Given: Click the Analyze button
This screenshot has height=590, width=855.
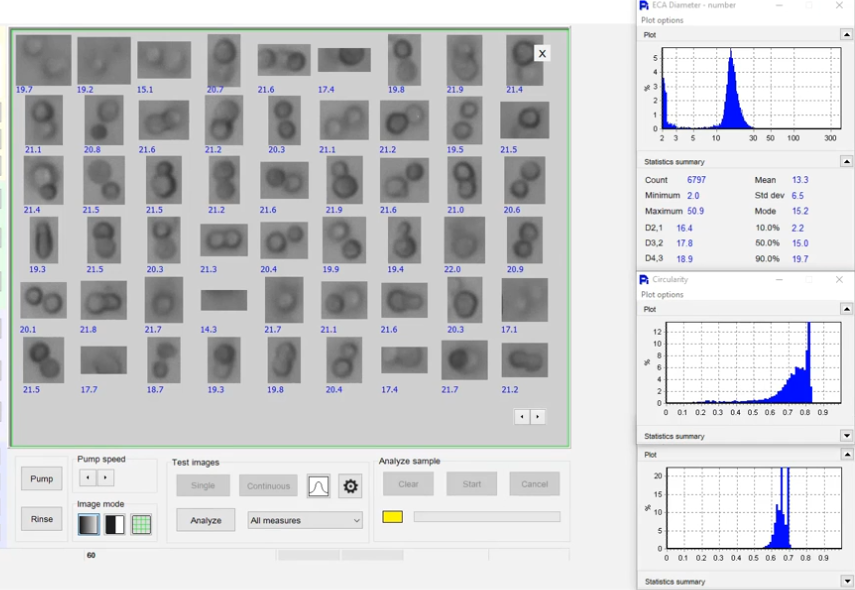Looking at the screenshot, I should coord(206,520).
